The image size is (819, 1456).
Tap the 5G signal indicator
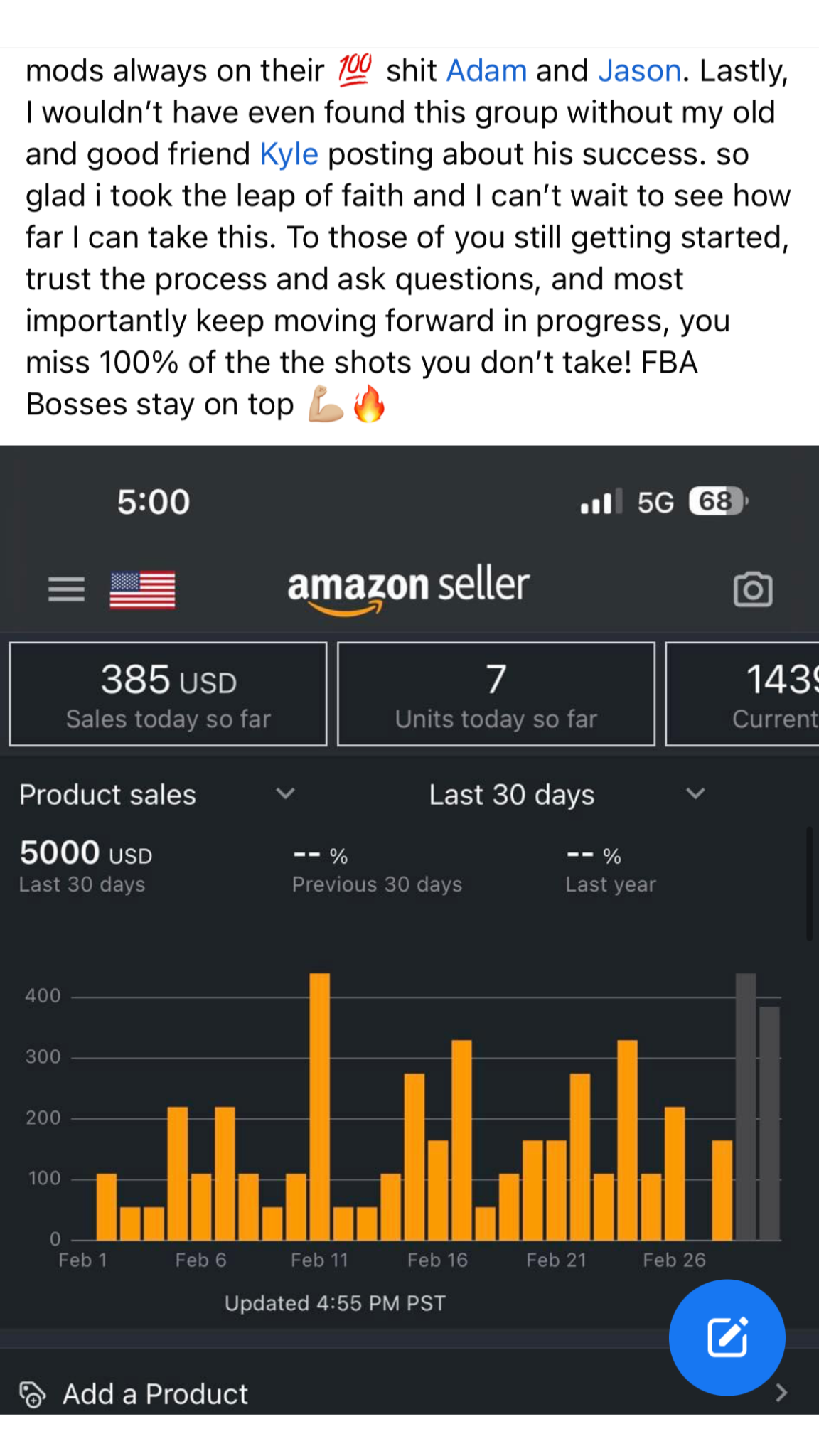click(655, 503)
